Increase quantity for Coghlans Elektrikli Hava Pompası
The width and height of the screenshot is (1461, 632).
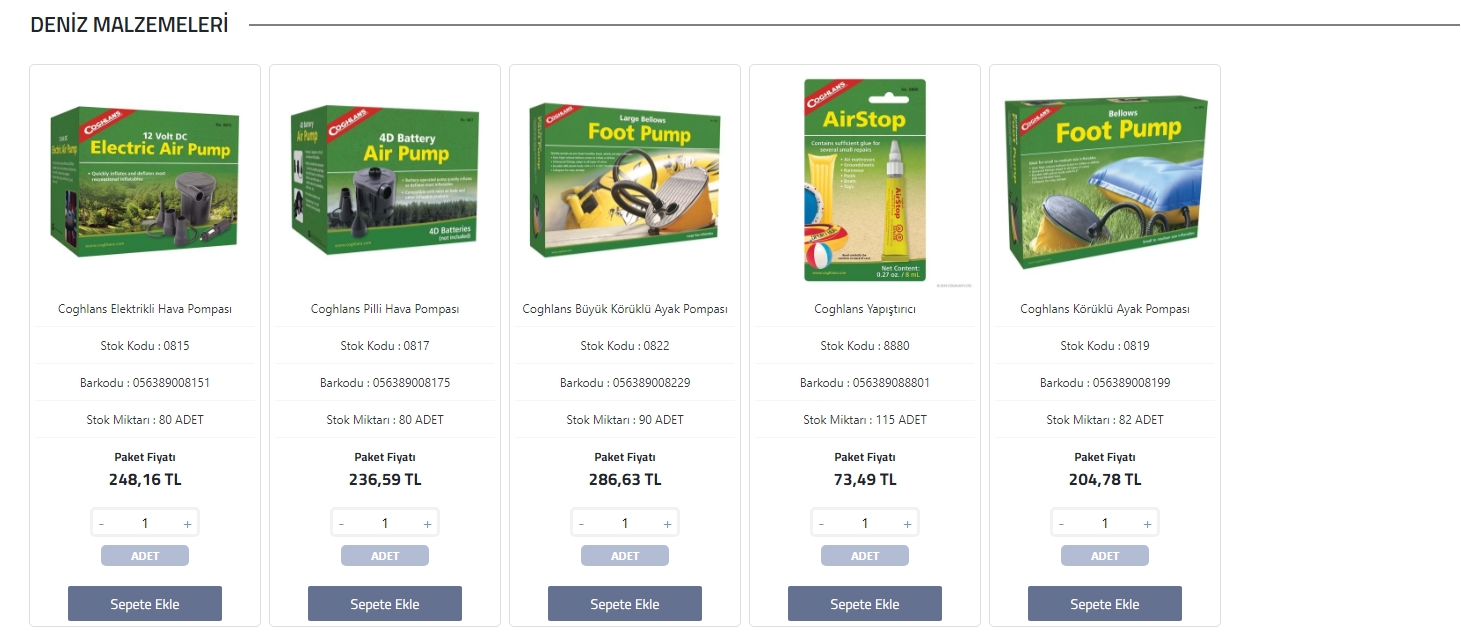[x=187, y=524]
